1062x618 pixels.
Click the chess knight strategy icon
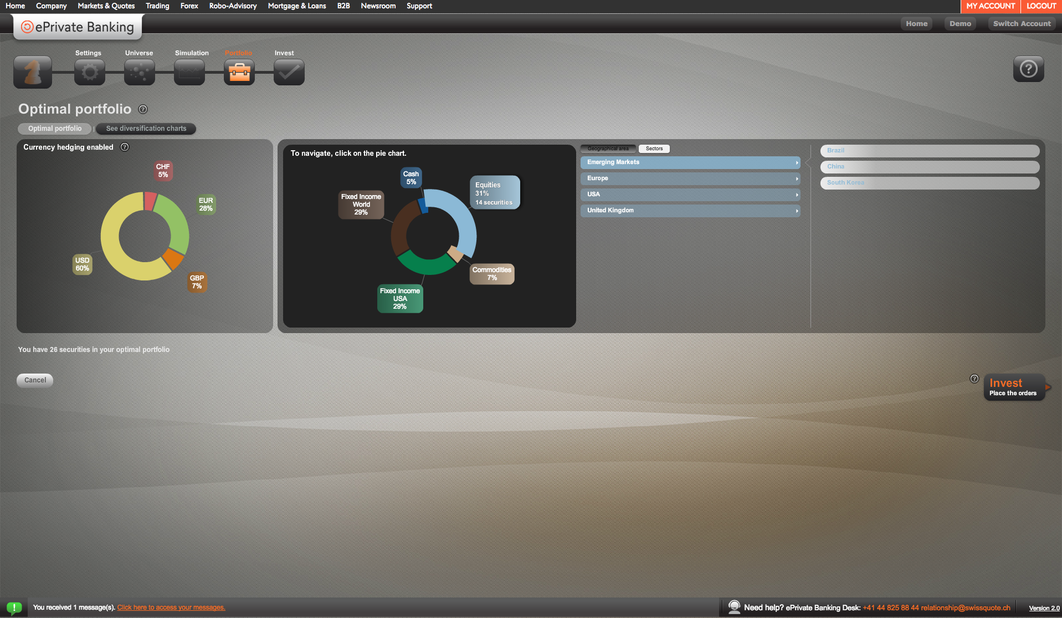pyautogui.click(x=32, y=72)
